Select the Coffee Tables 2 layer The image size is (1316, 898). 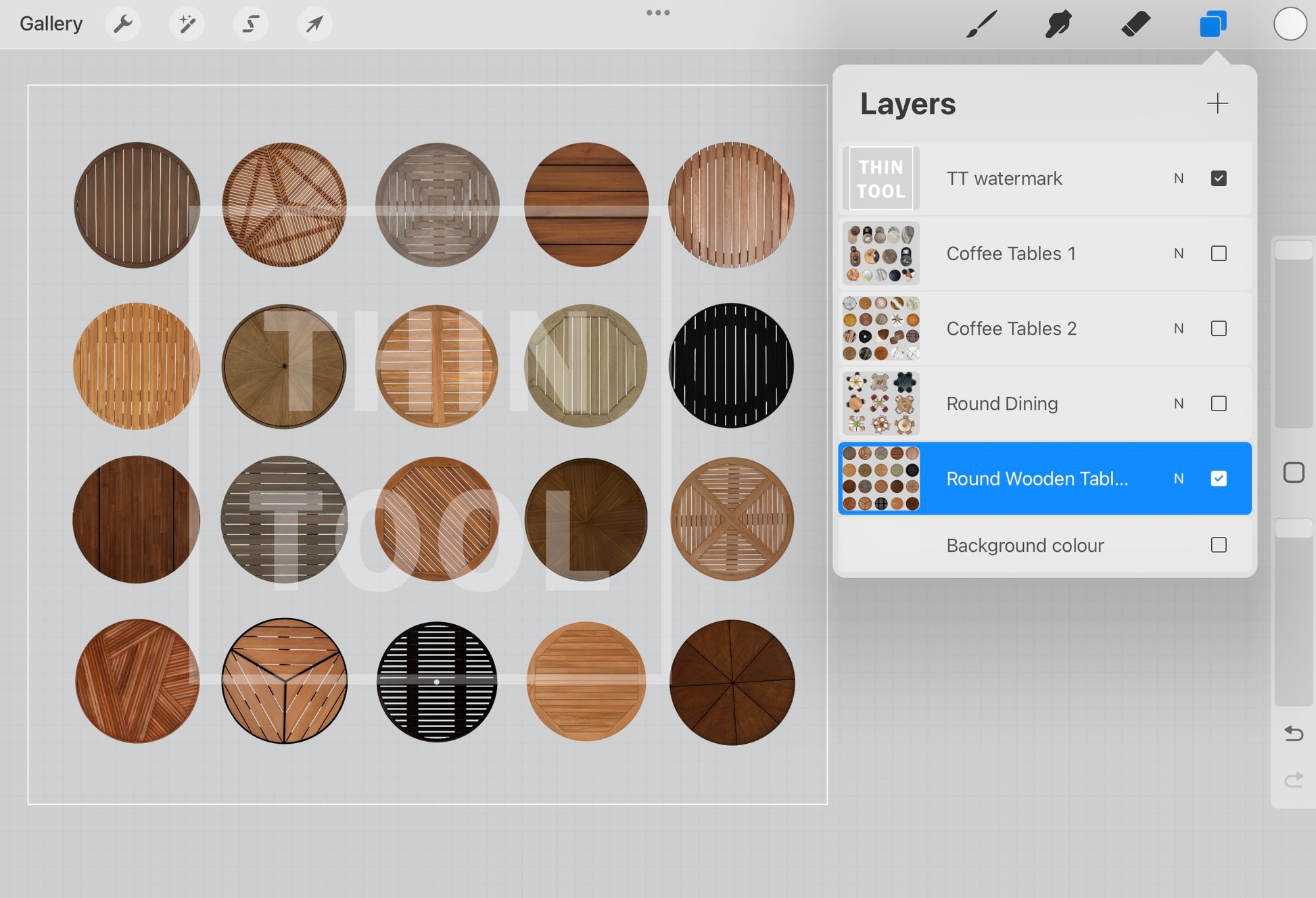pyautogui.click(x=1045, y=329)
